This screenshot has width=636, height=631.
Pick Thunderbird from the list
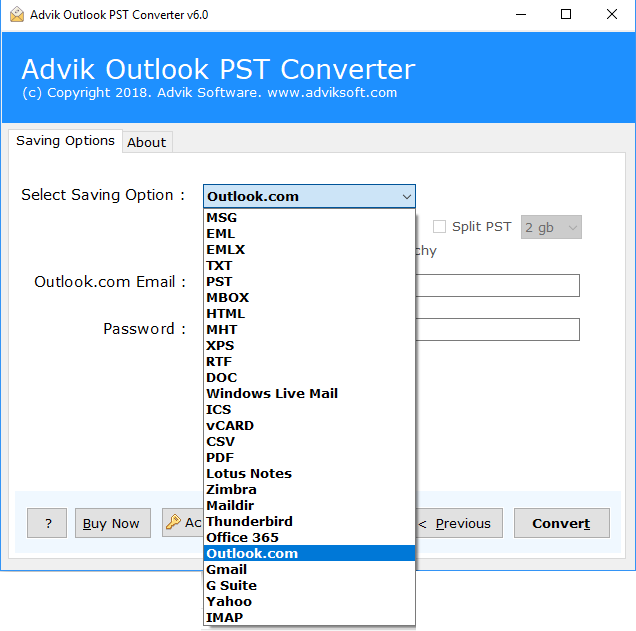pos(309,522)
